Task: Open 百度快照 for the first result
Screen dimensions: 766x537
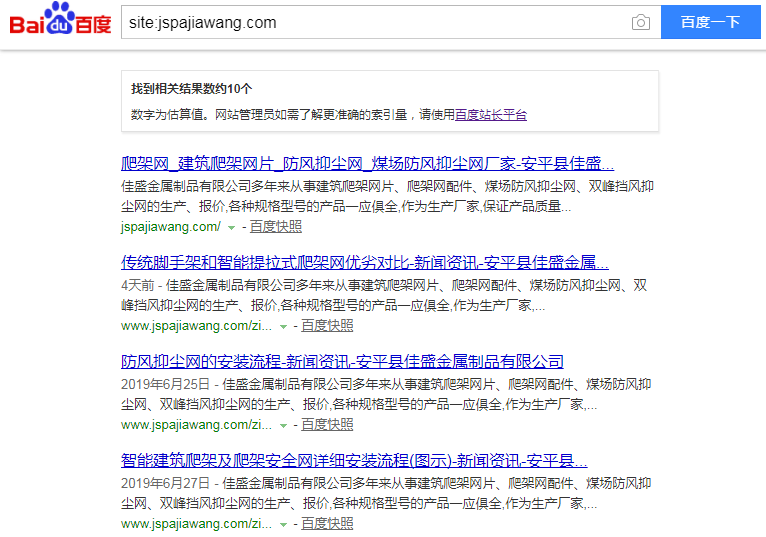Action: click(x=276, y=227)
